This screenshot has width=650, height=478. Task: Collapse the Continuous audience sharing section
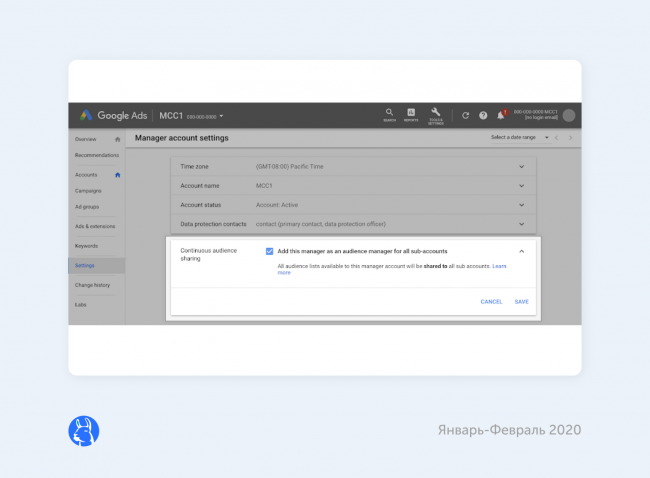tap(521, 251)
